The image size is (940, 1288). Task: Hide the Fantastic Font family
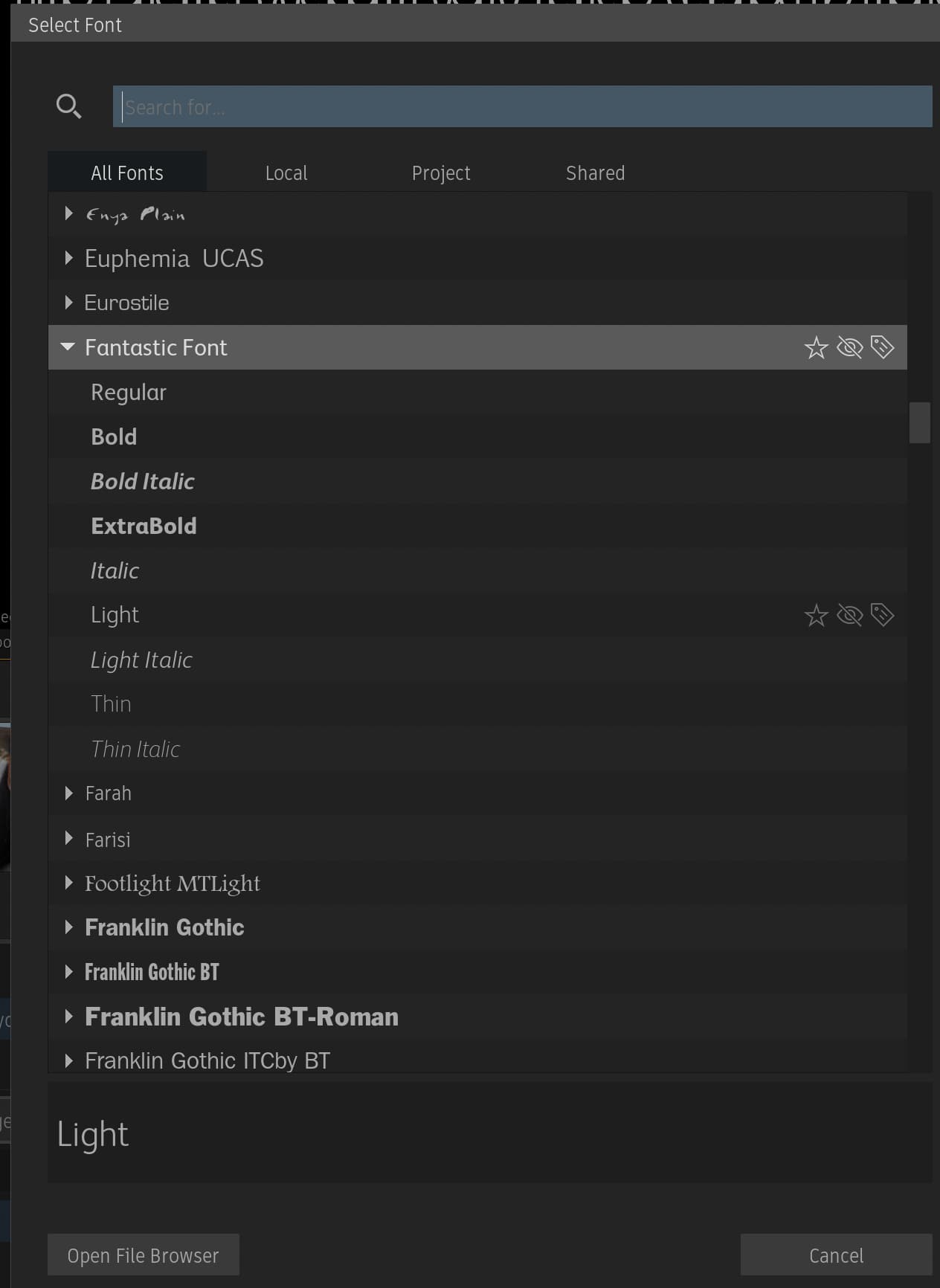tap(849, 347)
